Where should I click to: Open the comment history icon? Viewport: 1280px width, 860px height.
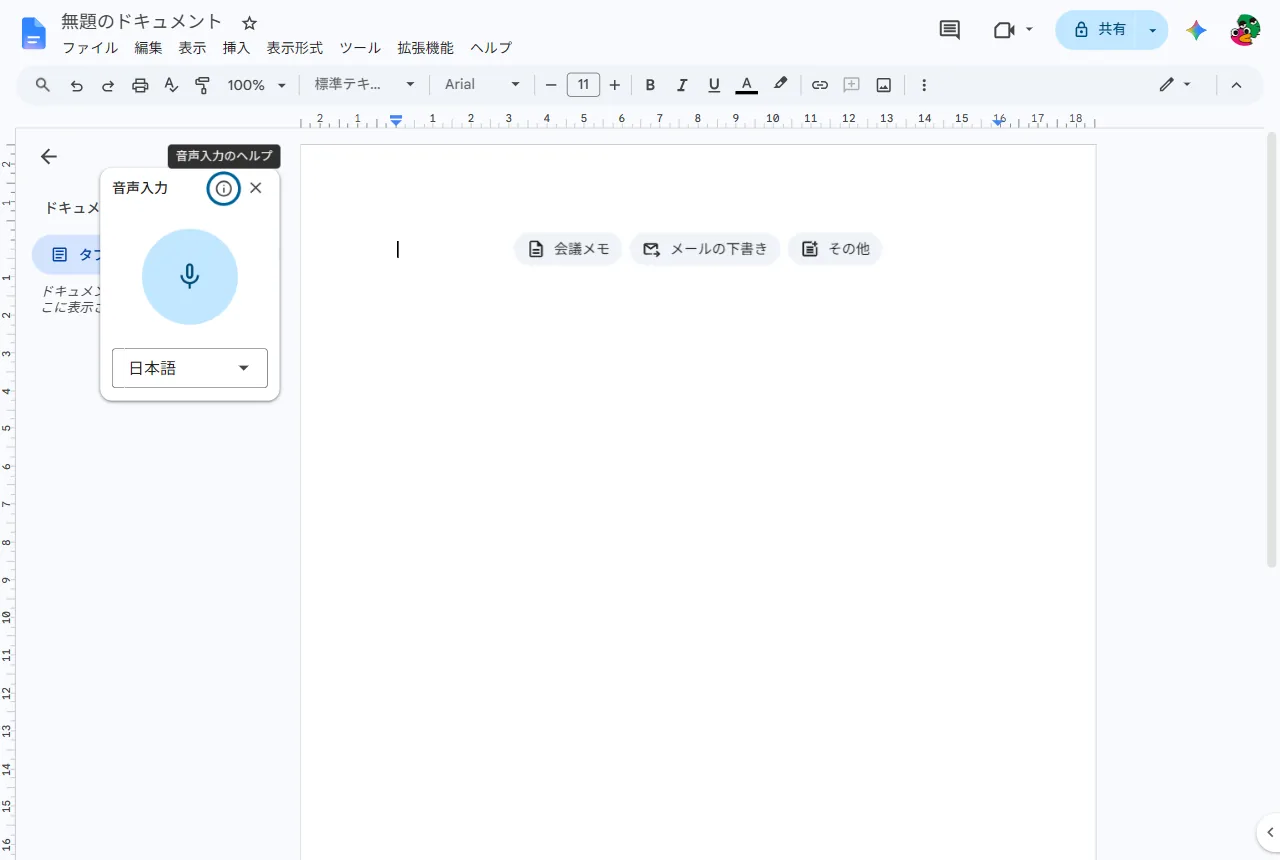click(950, 30)
